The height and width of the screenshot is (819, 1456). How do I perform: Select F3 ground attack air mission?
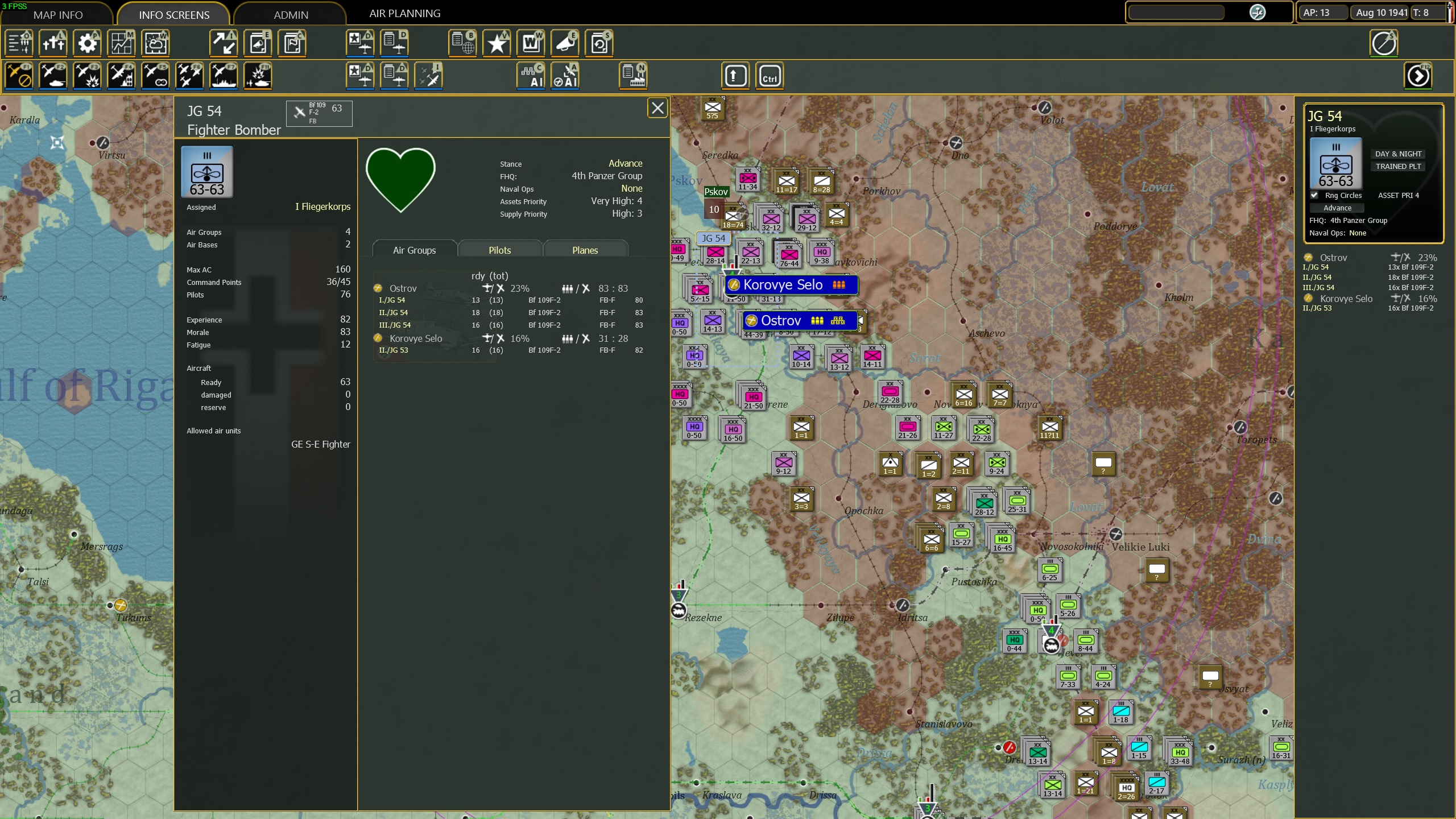pos(88,76)
